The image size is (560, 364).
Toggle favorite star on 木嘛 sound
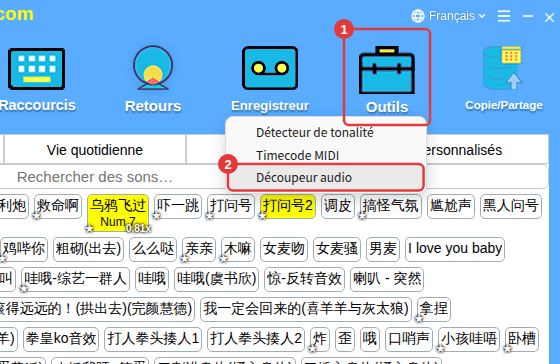(x=223, y=258)
